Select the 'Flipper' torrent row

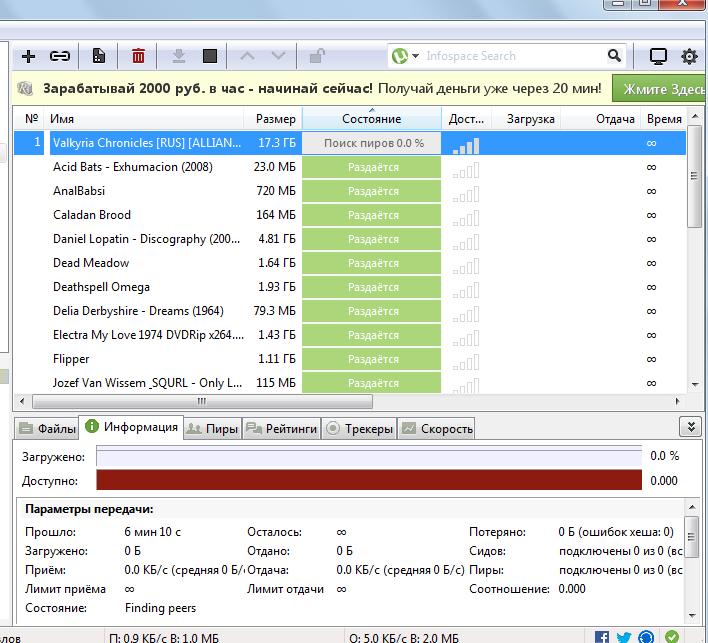tap(349, 359)
